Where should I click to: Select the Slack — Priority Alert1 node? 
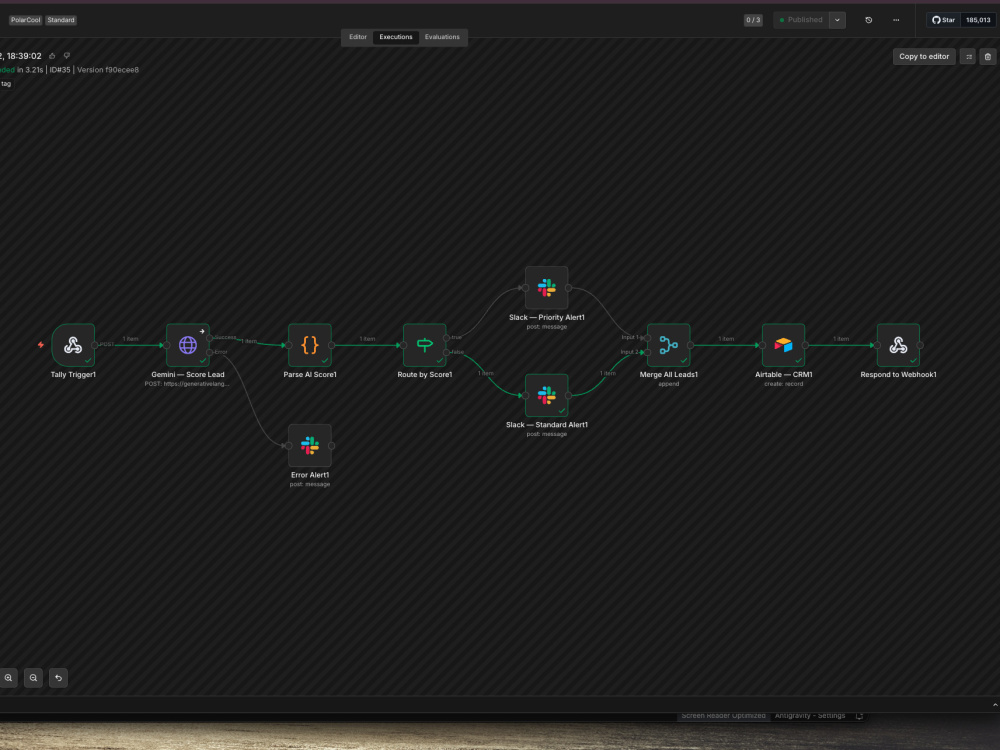[x=547, y=288]
